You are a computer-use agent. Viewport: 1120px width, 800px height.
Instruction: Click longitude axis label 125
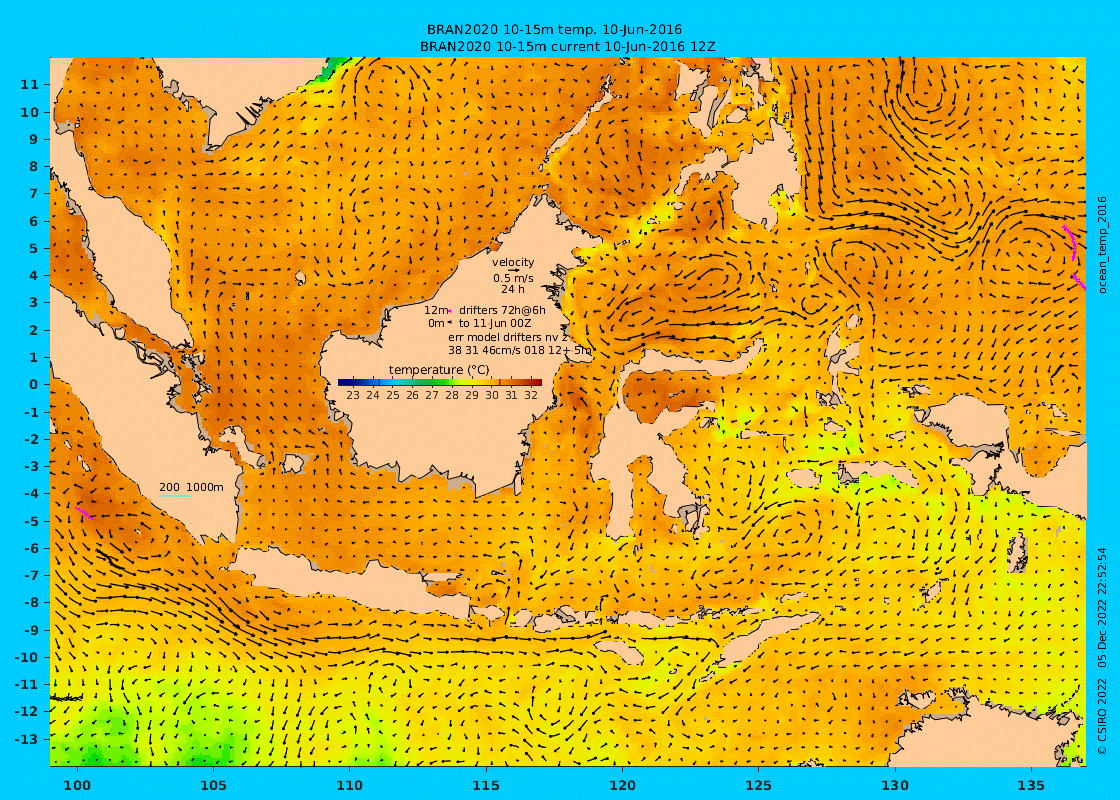pos(759,785)
